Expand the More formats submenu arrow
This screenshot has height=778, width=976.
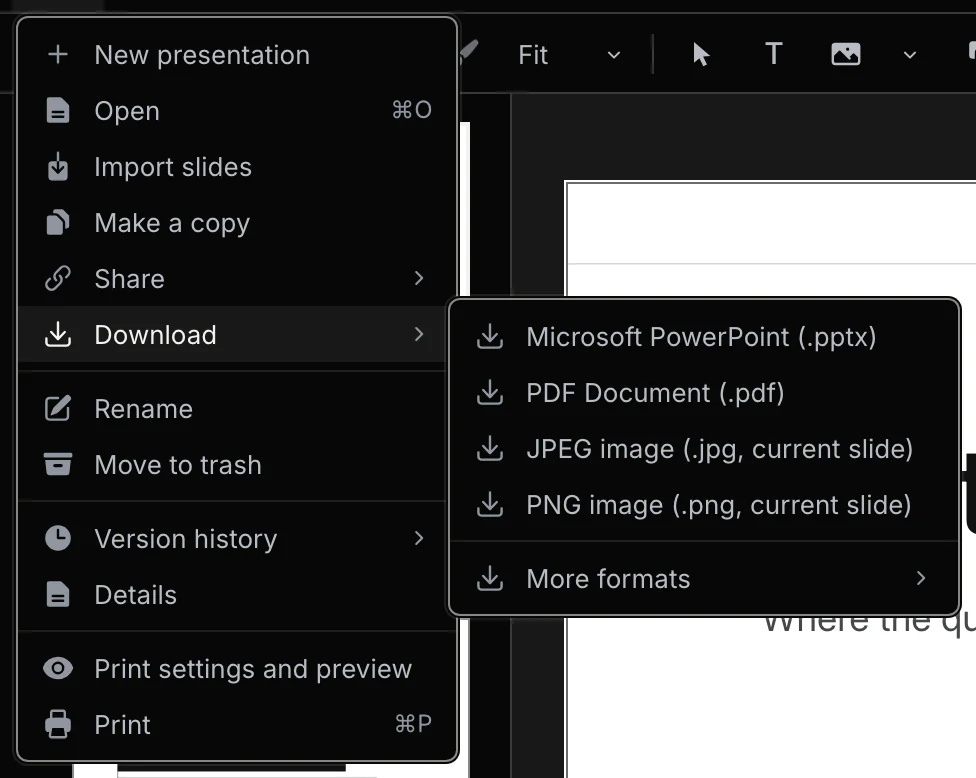[921, 579]
